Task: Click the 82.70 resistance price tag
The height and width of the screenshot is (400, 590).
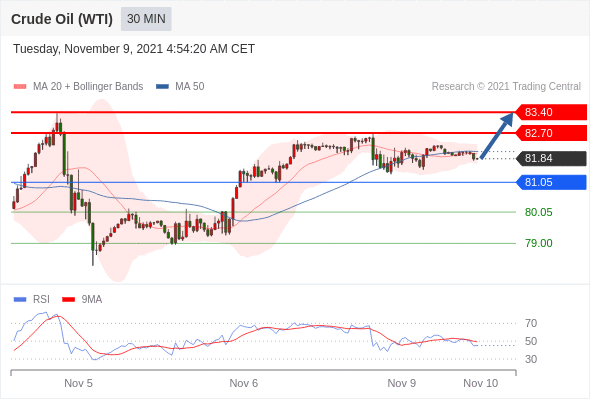Action: click(551, 133)
